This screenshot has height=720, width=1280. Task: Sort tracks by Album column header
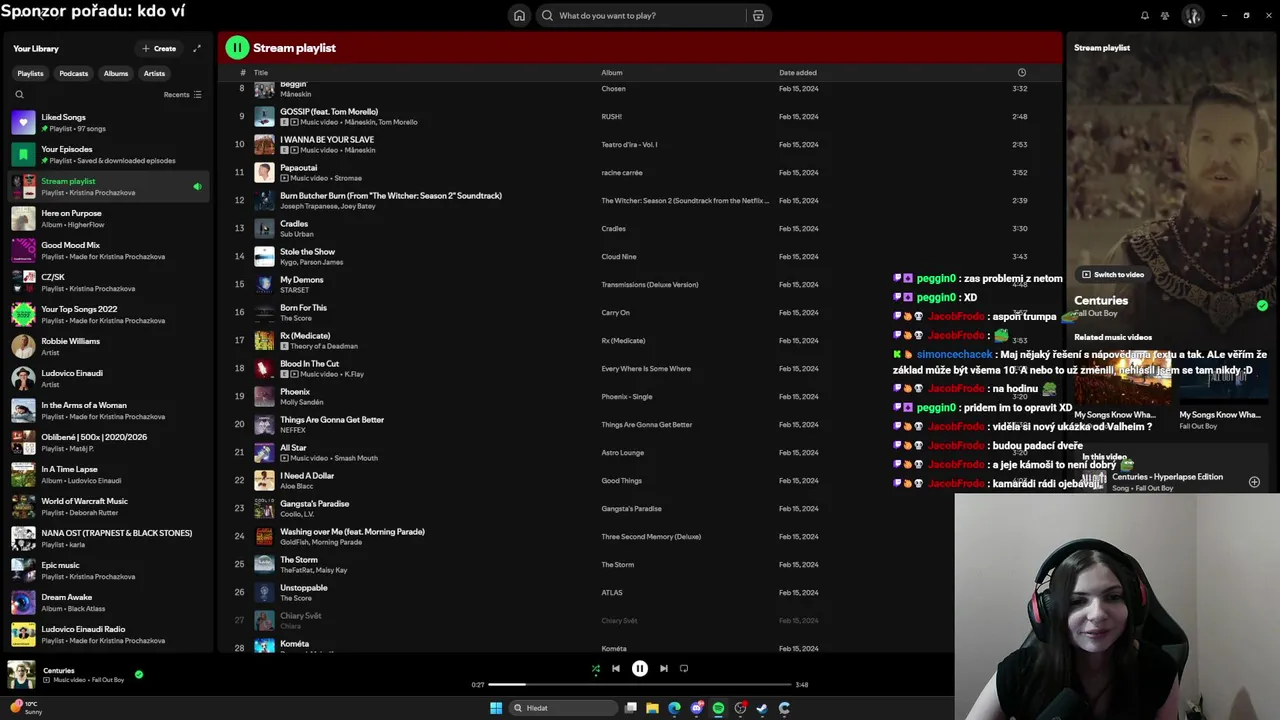pyautogui.click(x=612, y=72)
